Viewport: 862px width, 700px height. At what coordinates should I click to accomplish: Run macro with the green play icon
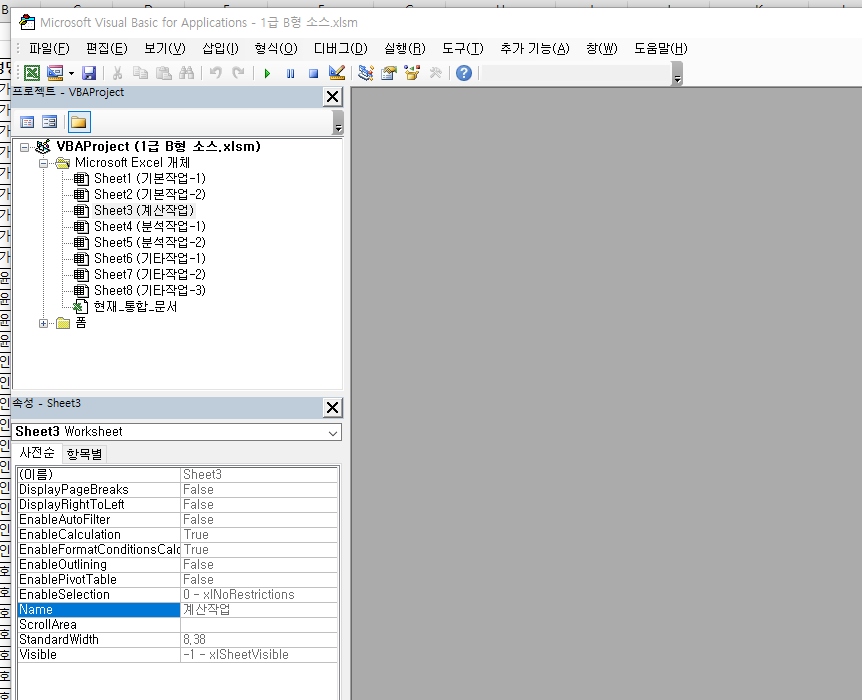(x=267, y=73)
